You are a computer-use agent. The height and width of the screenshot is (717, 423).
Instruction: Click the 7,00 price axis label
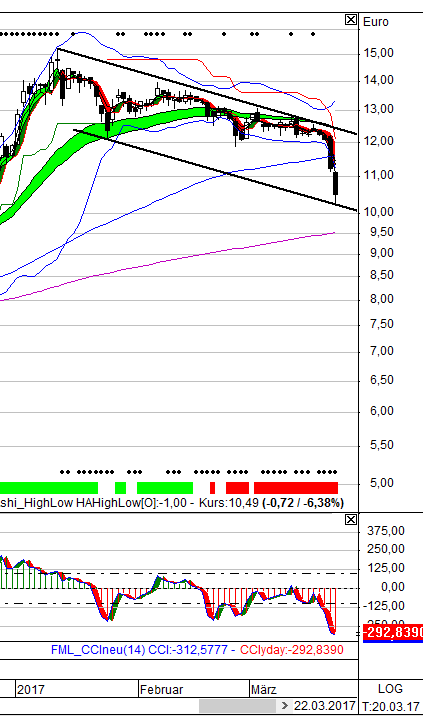(382, 351)
